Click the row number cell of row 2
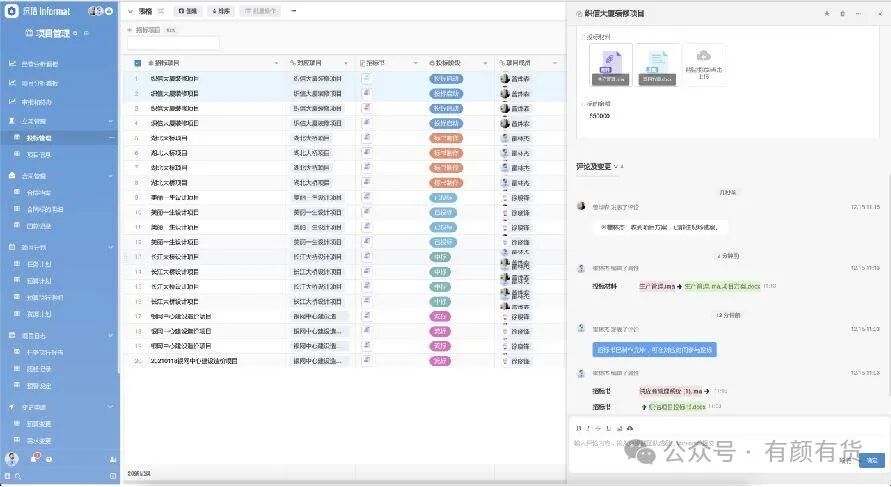The width and height of the screenshot is (891, 487). point(136,93)
